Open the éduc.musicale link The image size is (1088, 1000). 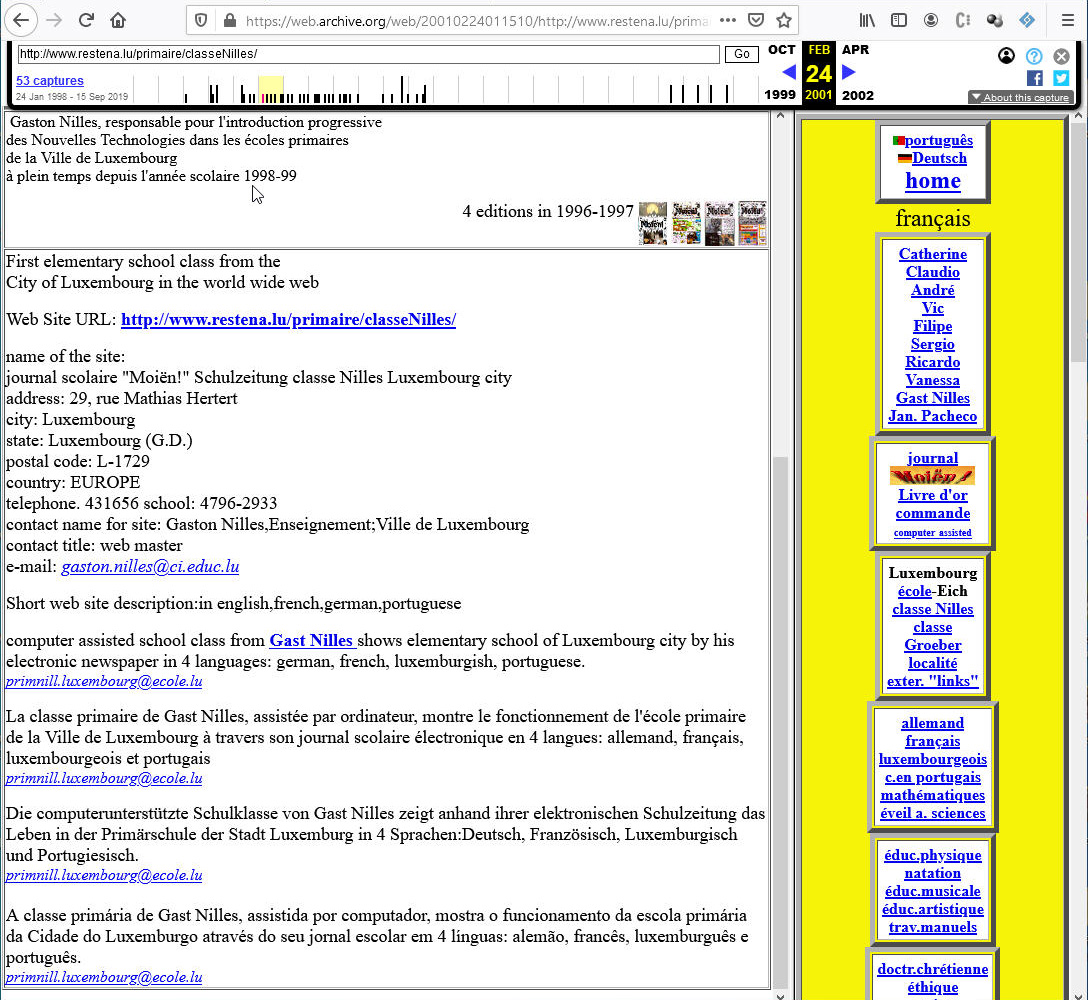point(933,892)
